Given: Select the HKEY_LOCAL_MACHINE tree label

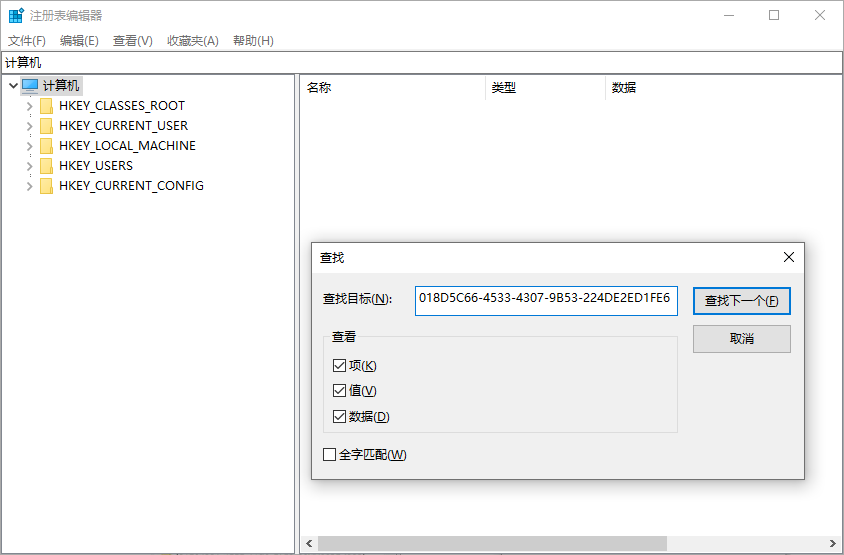Looking at the screenshot, I should click(127, 146).
